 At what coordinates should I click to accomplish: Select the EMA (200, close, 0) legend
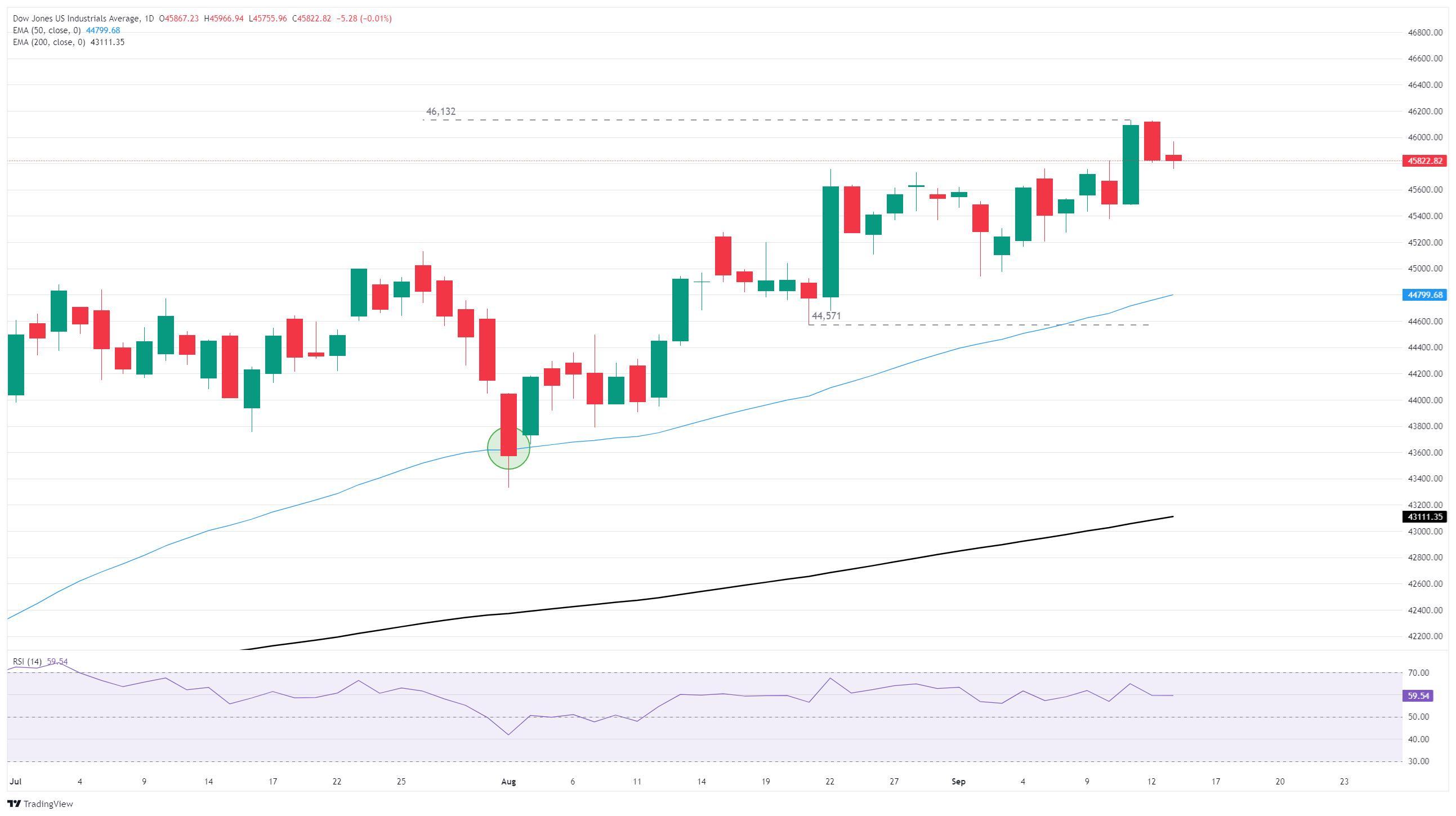[48, 42]
